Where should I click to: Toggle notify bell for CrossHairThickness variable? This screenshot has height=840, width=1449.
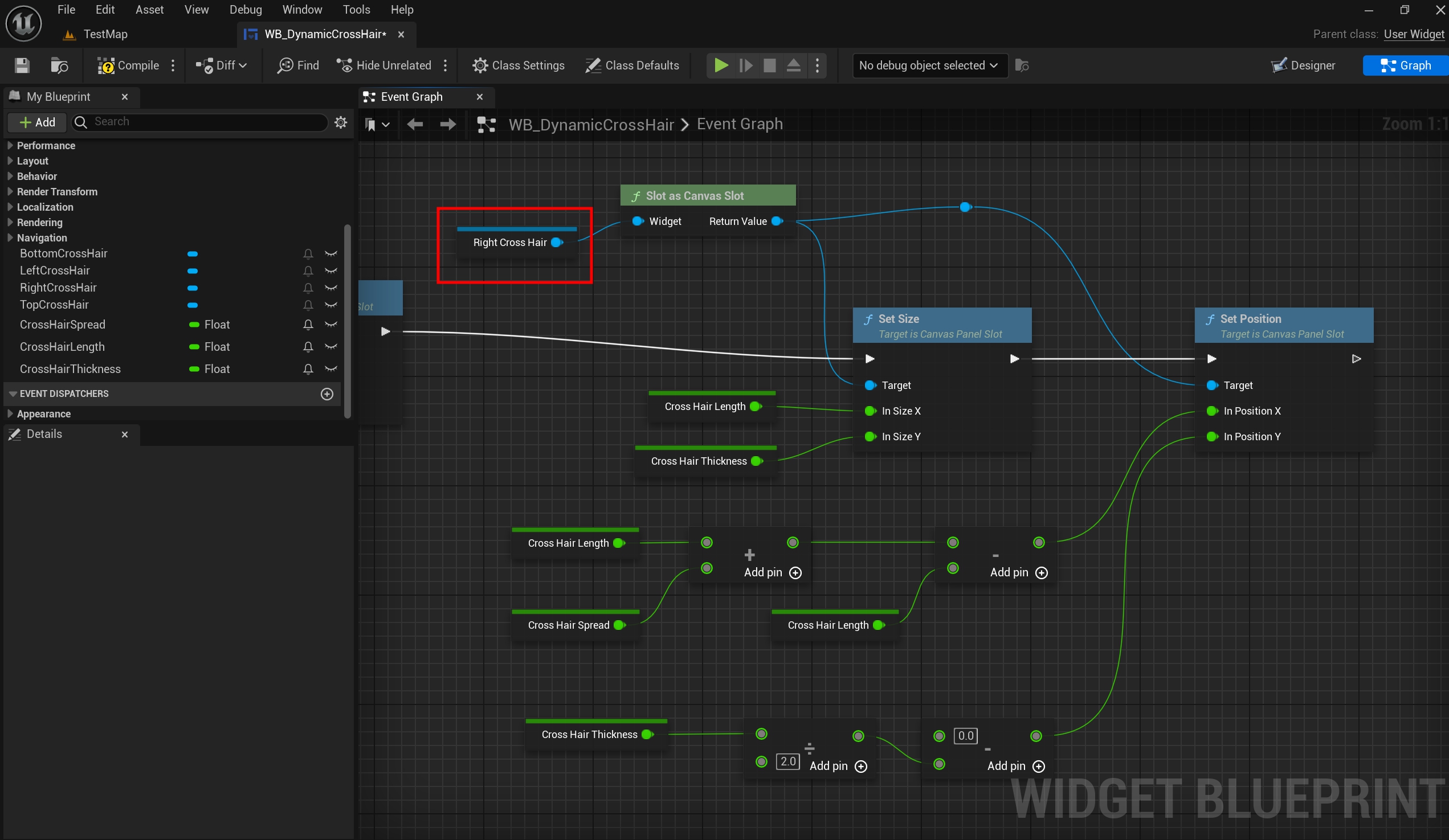[x=308, y=369]
